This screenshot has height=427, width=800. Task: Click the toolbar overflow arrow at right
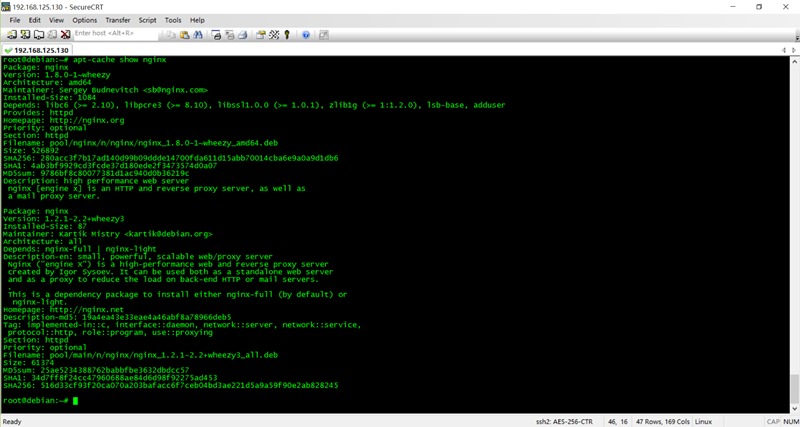pos(797,37)
